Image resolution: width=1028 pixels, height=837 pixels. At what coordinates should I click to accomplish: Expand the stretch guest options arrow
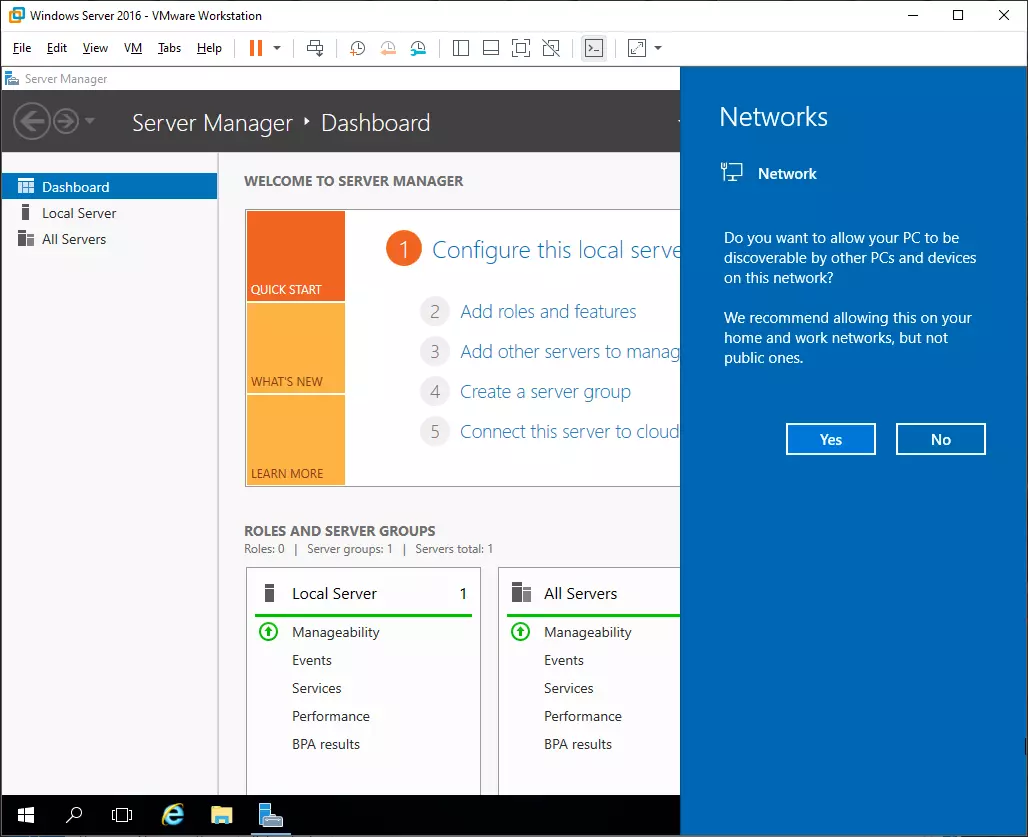pos(658,48)
